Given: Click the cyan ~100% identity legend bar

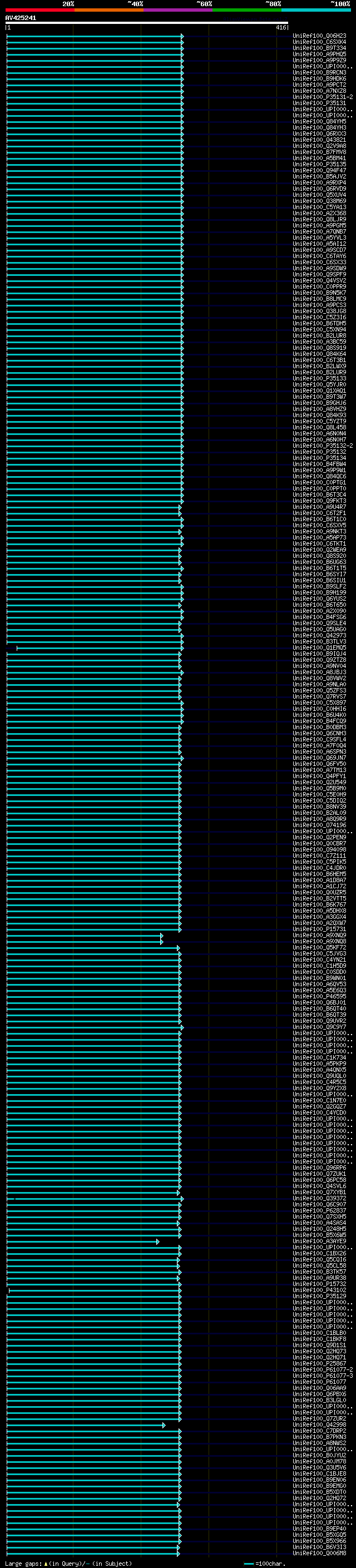Looking at the screenshot, I should click(x=315, y=10).
